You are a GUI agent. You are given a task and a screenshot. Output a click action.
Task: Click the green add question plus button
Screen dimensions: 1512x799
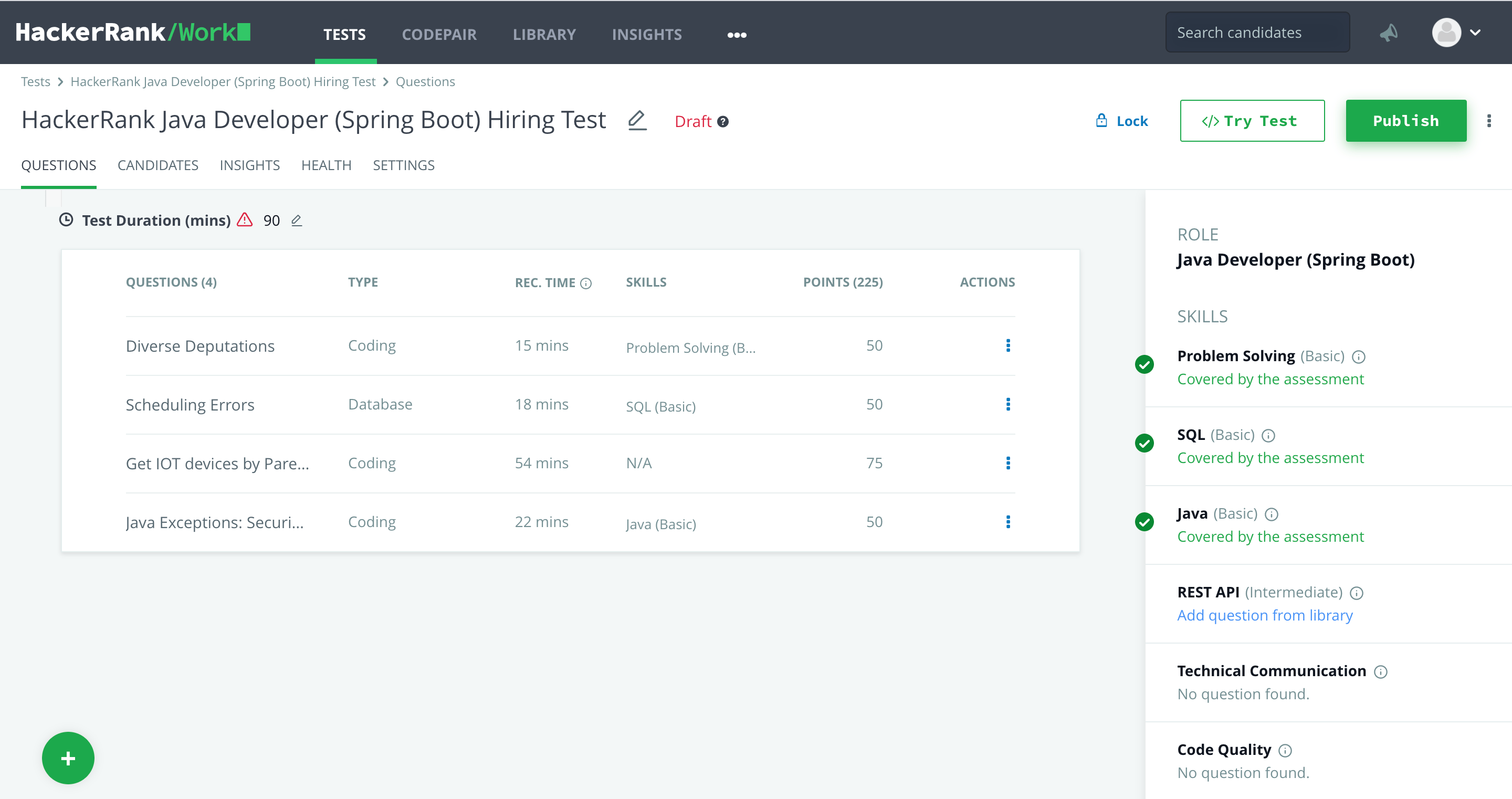point(68,758)
